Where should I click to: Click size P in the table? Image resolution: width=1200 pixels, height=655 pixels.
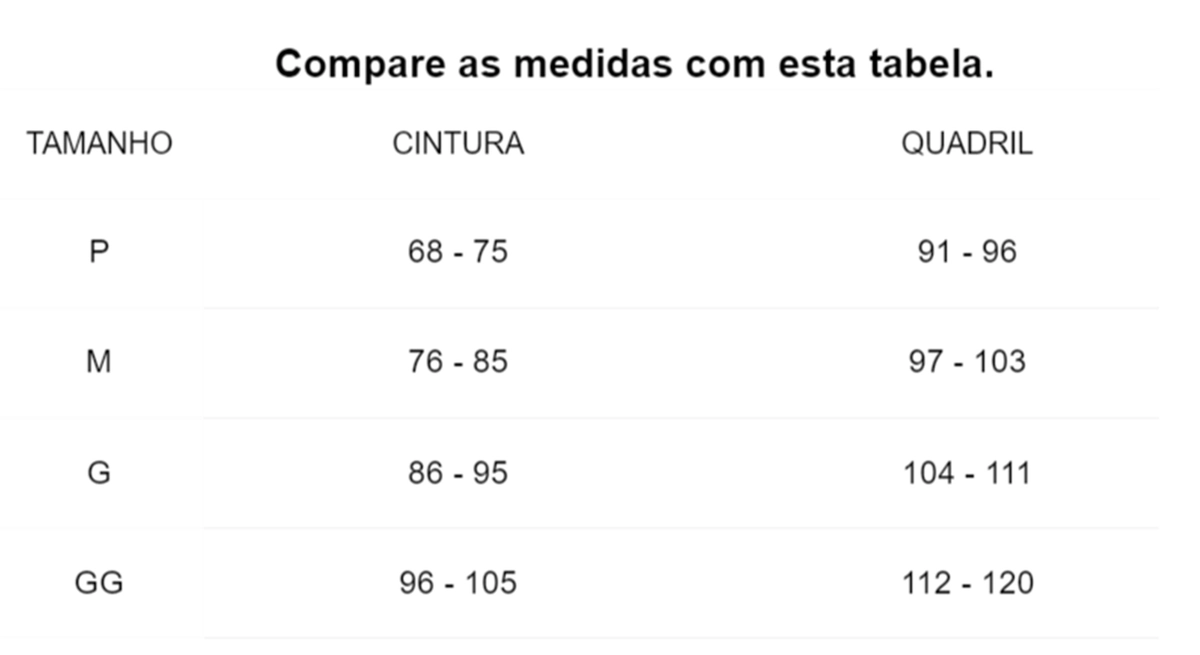98,251
